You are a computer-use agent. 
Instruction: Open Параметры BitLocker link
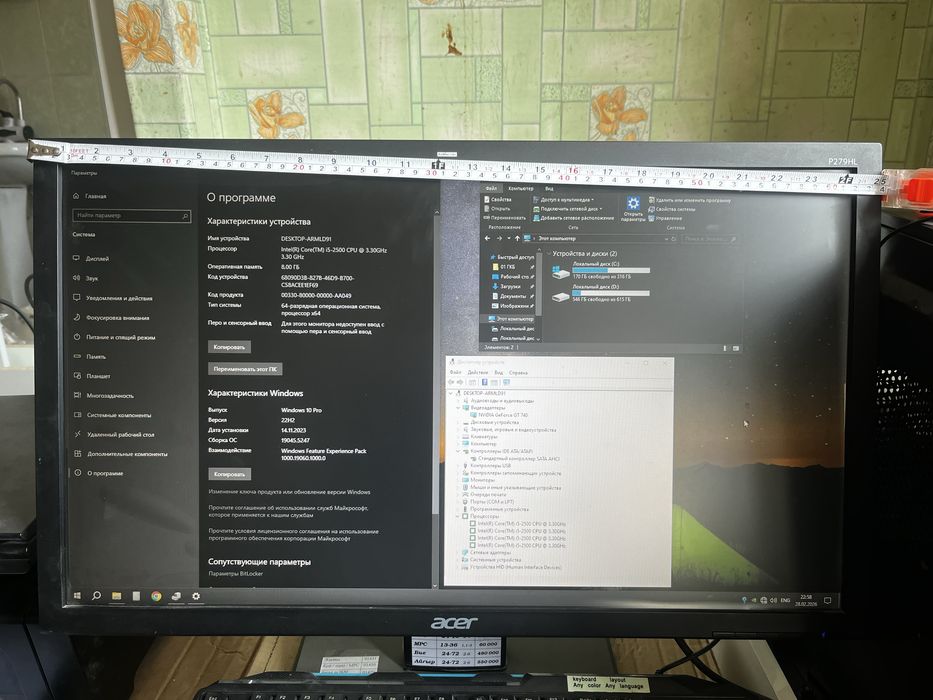pyautogui.click(x=235, y=574)
